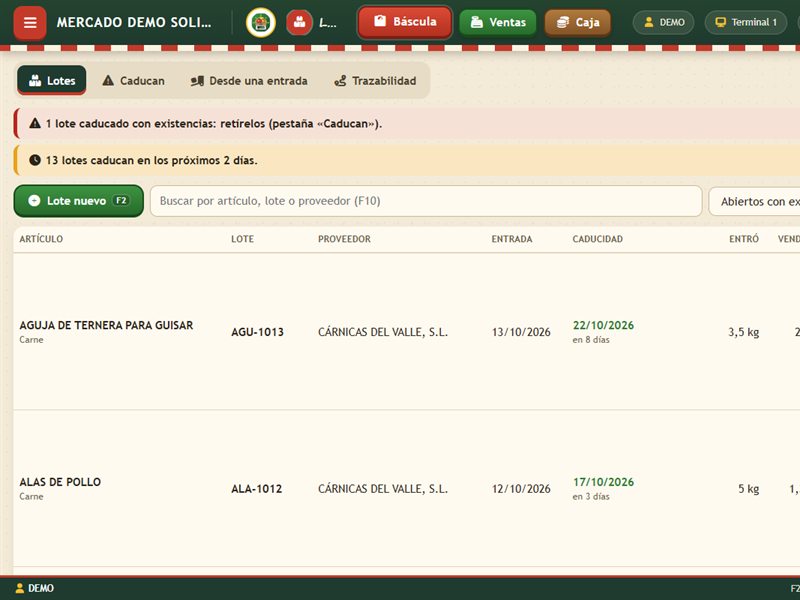Click the supplier in the ALA-1012 row
Image resolution: width=800 pixels, height=600 pixels.
(383, 489)
